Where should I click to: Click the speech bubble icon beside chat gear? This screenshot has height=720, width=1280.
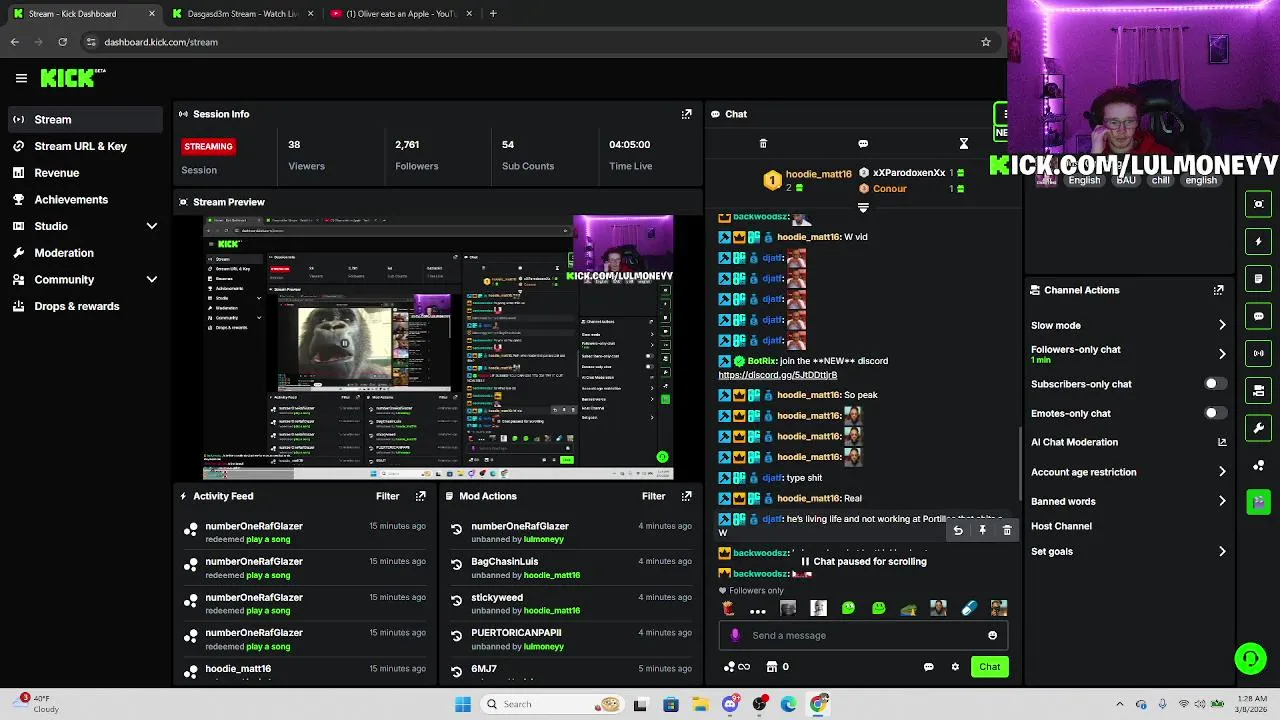[x=928, y=667]
